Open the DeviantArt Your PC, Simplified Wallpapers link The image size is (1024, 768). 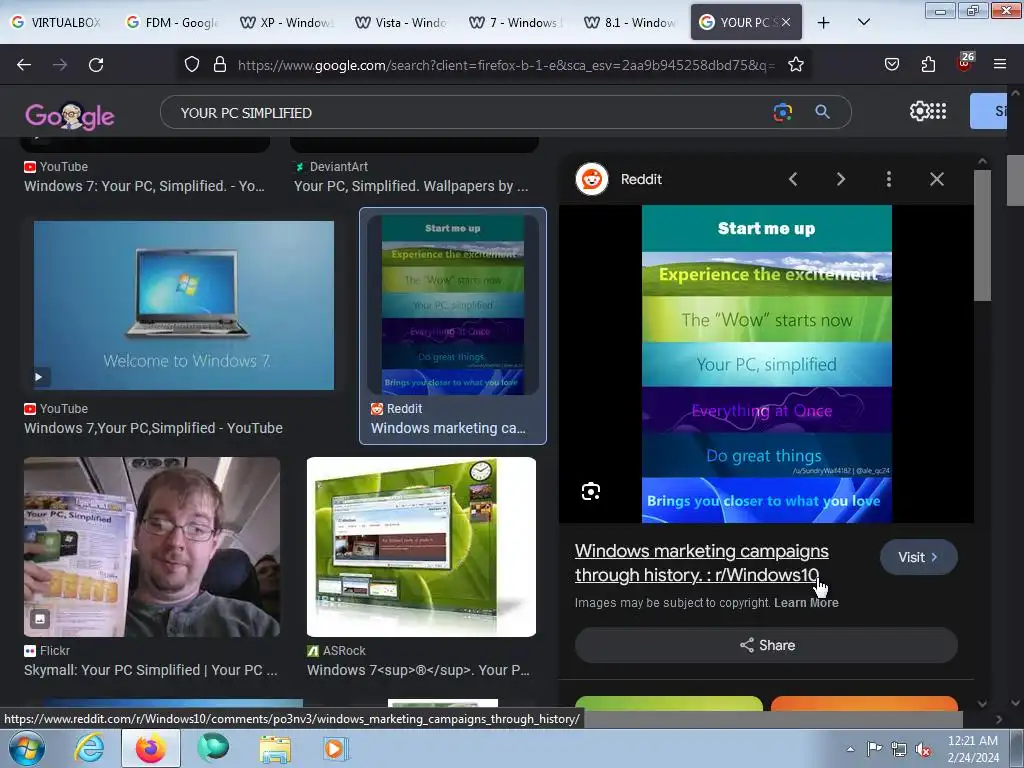click(x=411, y=186)
